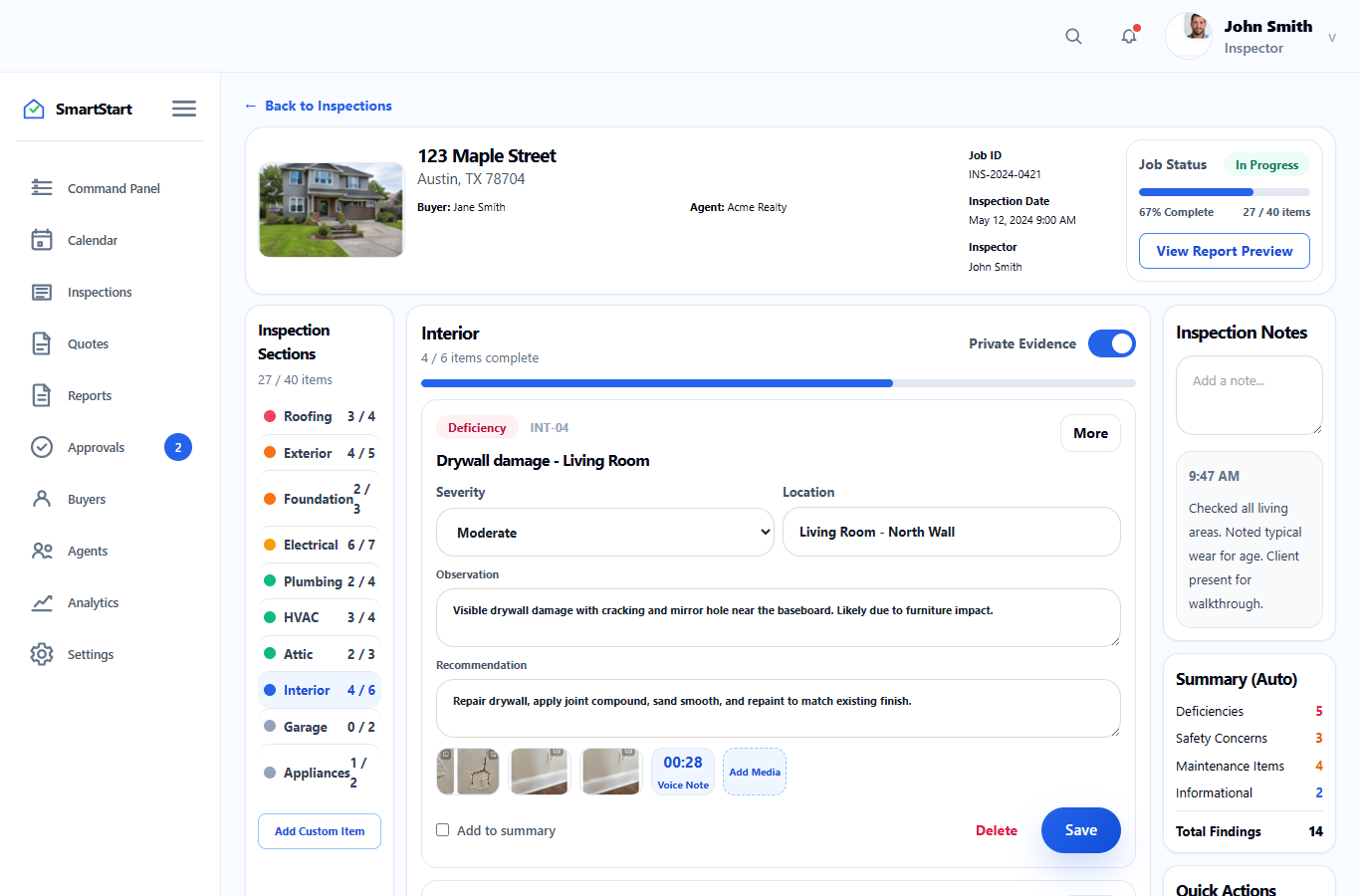Expand the user account menu chevron
Image resolution: width=1360 pixels, height=896 pixels.
coord(1332,37)
